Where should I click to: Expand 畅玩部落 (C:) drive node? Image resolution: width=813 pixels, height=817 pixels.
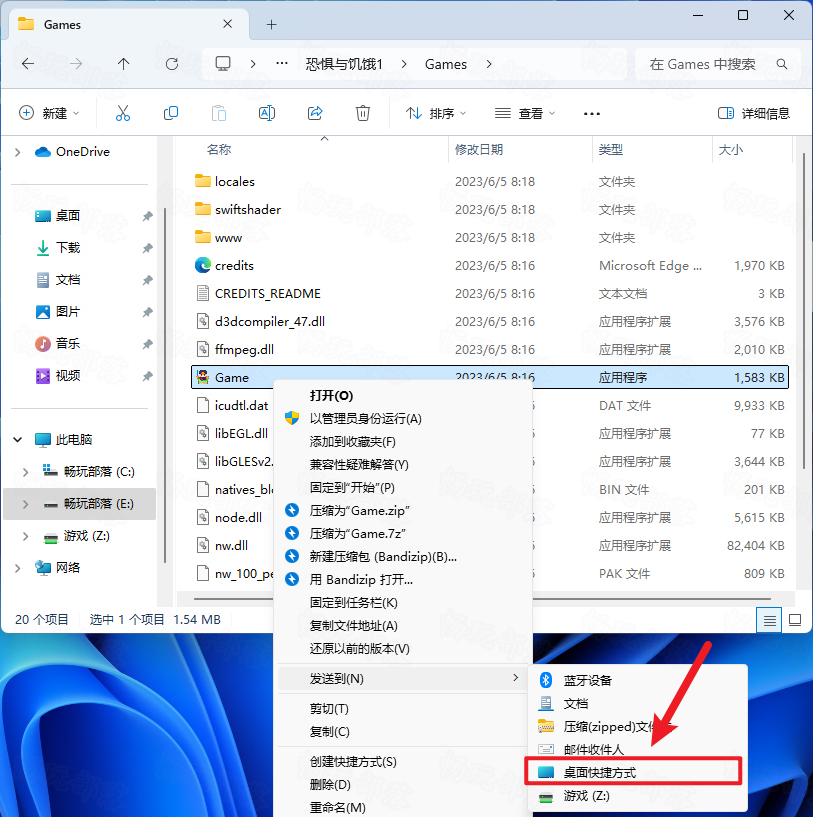tap(25, 472)
